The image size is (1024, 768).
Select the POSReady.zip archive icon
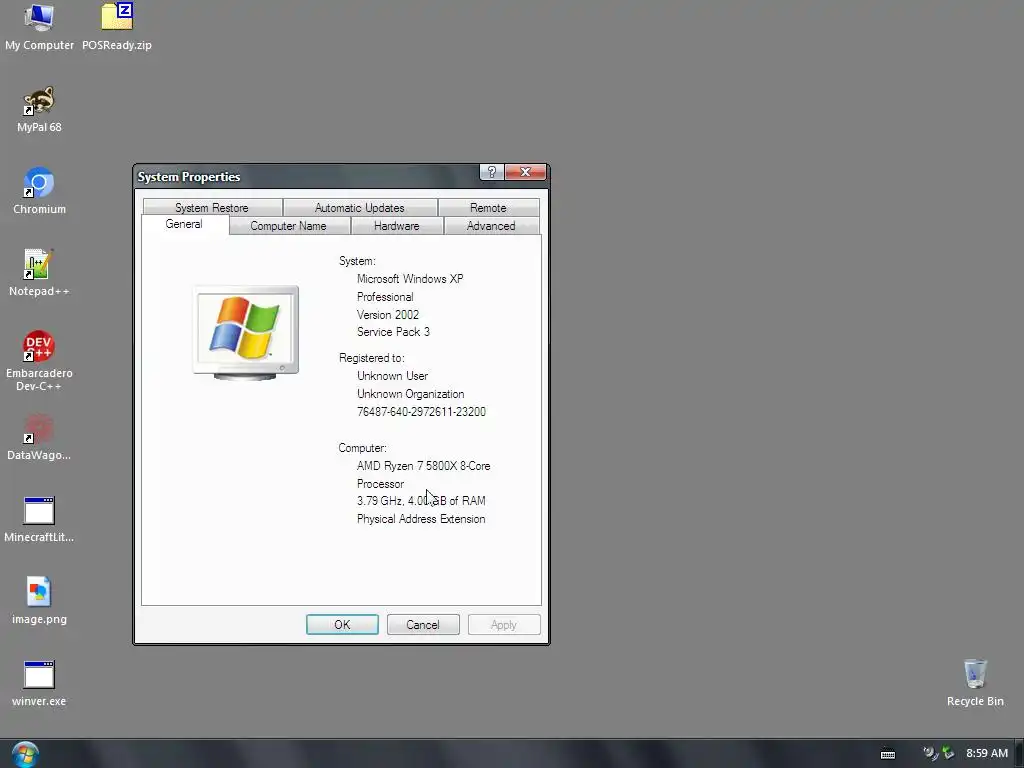point(117,26)
